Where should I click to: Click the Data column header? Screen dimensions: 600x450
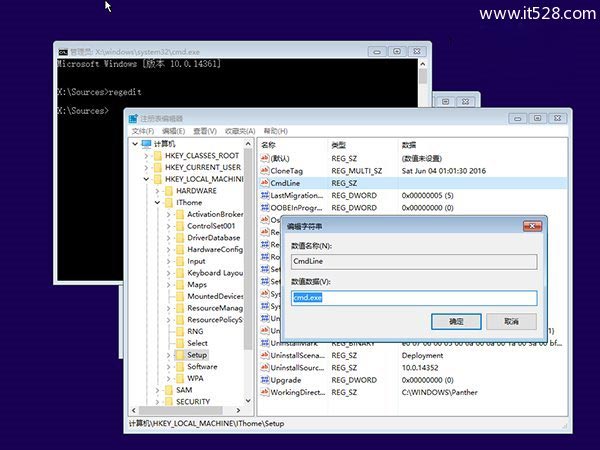(x=482, y=145)
